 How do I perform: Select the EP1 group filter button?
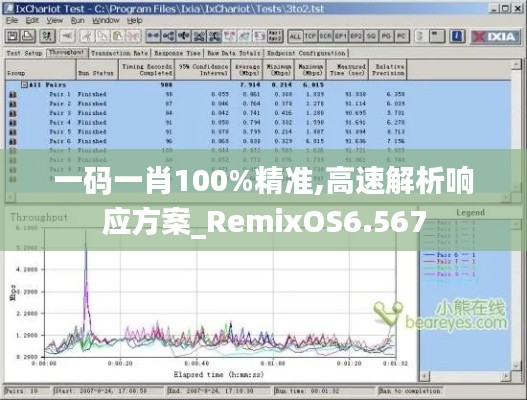pos(340,36)
